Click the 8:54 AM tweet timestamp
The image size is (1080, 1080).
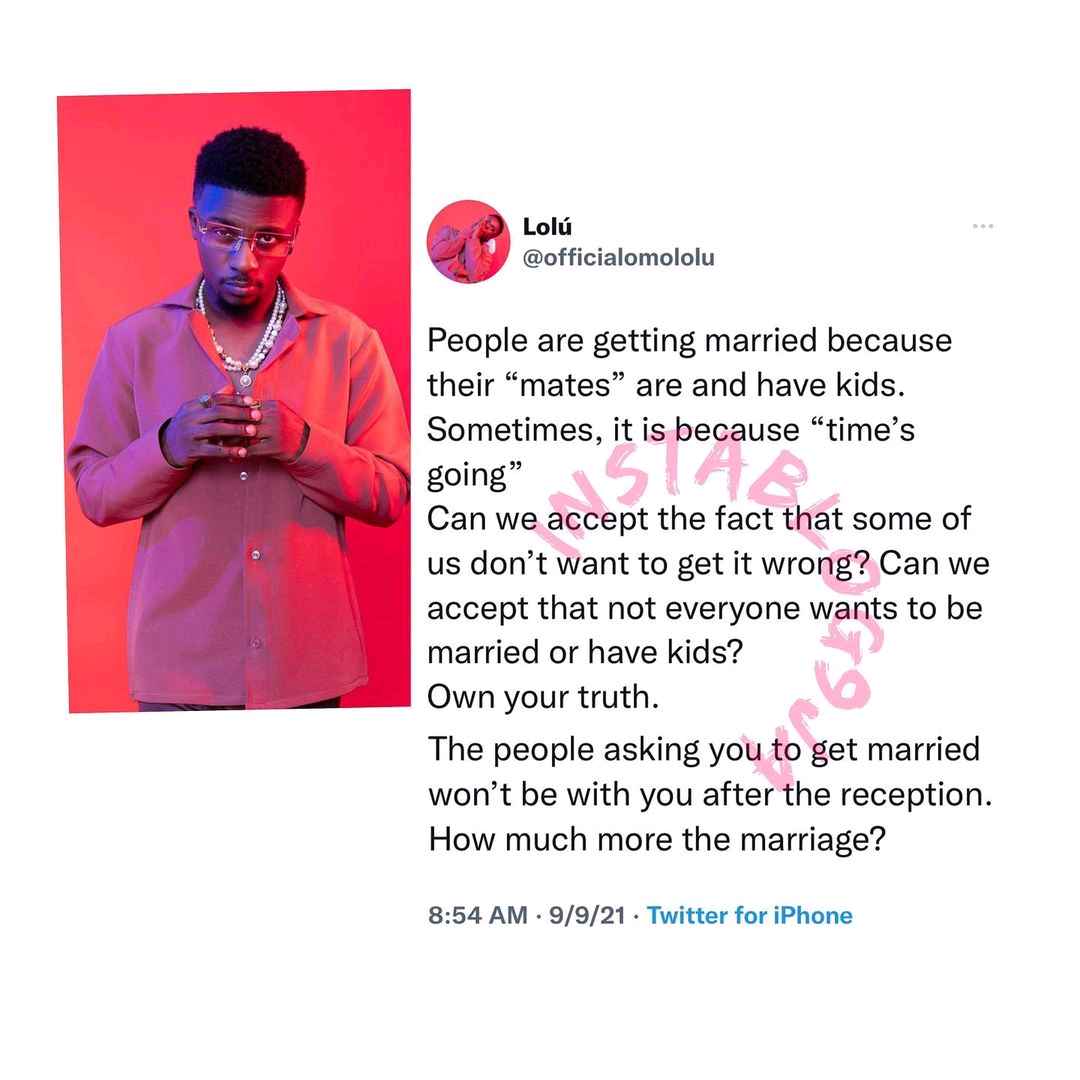477,915
